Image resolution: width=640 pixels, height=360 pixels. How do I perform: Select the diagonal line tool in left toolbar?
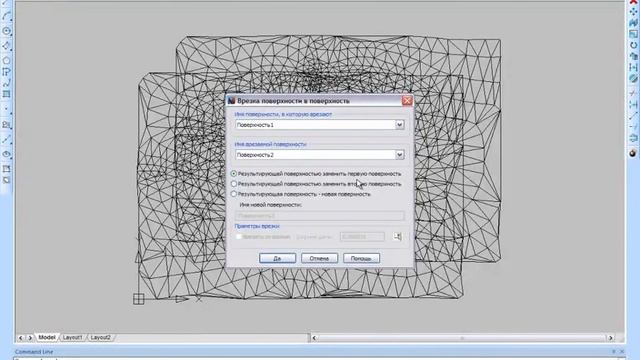pyautogui.click(x=6, y=140)
